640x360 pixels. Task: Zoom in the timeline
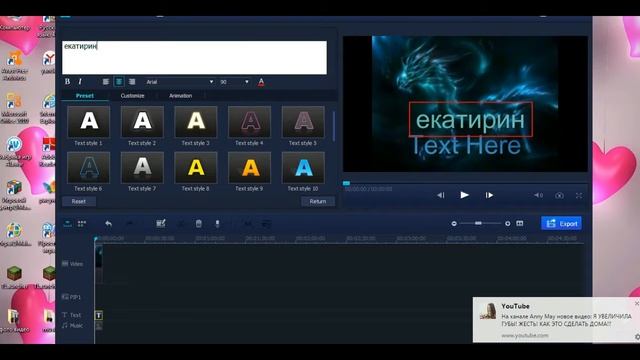[x=508, y=224]
